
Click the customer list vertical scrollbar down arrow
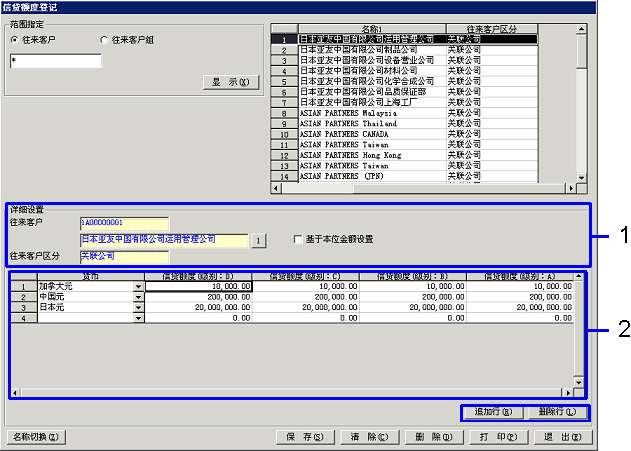click(581, 174)
